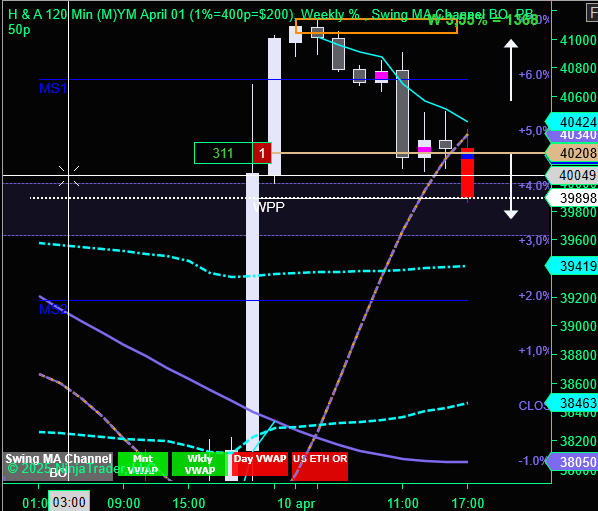
Task: Click the Swing MA Channel BO button
Action: (58, 465)
